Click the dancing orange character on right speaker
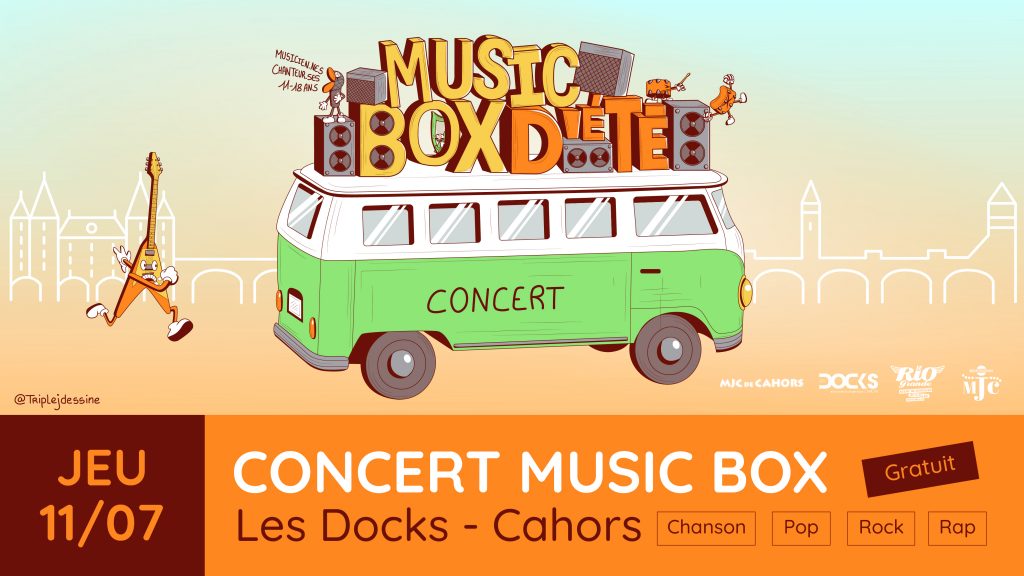Screen dimensions: 1024x576 (726, 99)
